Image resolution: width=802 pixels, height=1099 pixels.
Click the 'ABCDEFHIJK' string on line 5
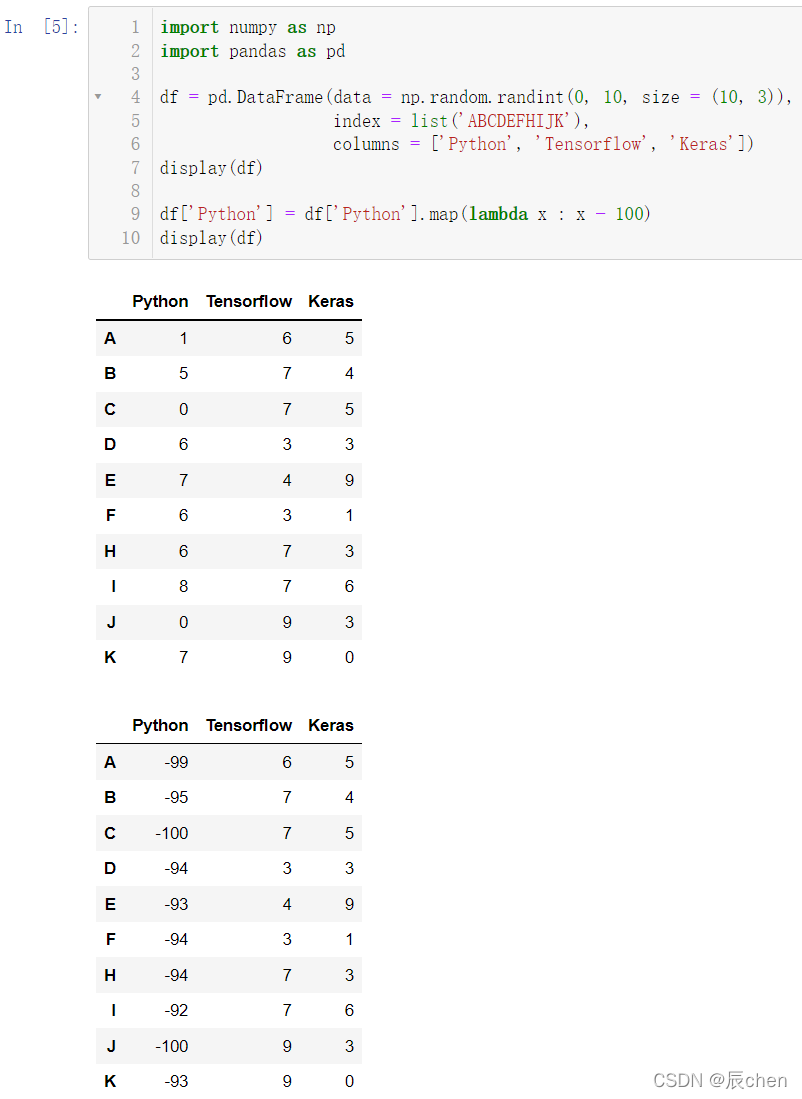click(x=516, y=121)
